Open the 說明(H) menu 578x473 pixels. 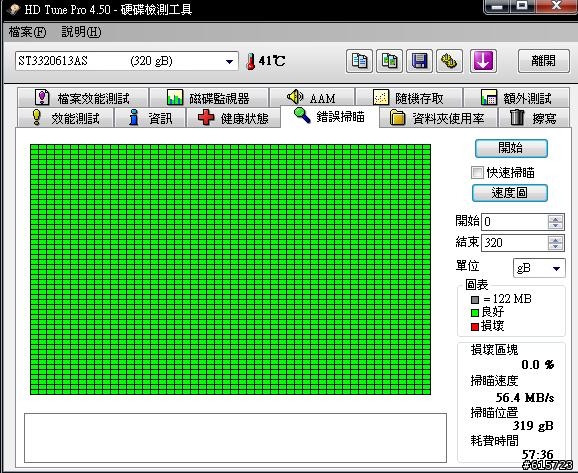point(81,32)
